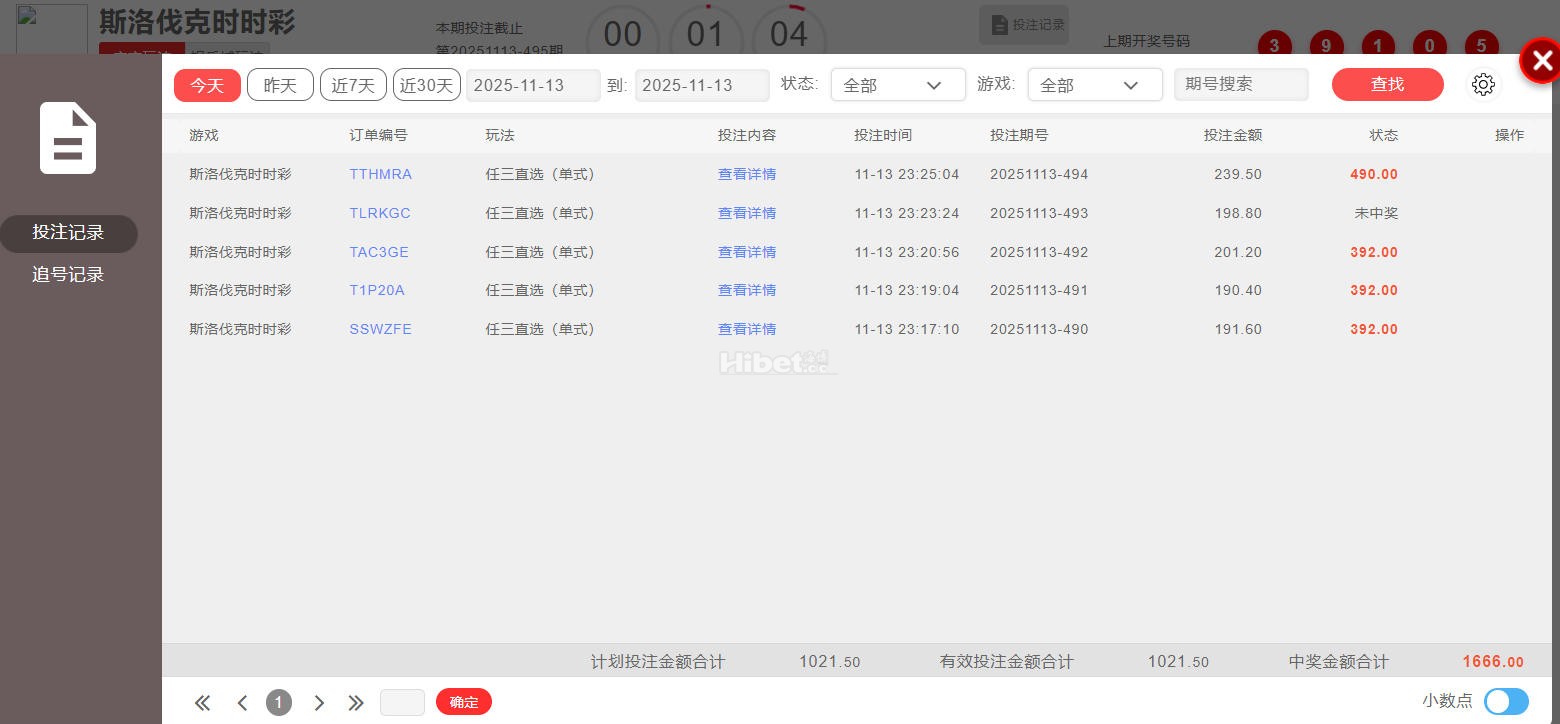Jump to first page with double-left arrow
Screen dimensions: 1560x724
202,703
